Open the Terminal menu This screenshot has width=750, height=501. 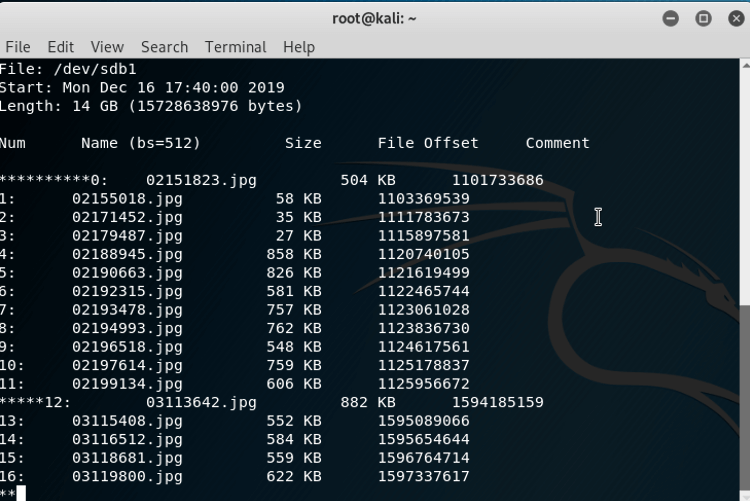point(235,47)
